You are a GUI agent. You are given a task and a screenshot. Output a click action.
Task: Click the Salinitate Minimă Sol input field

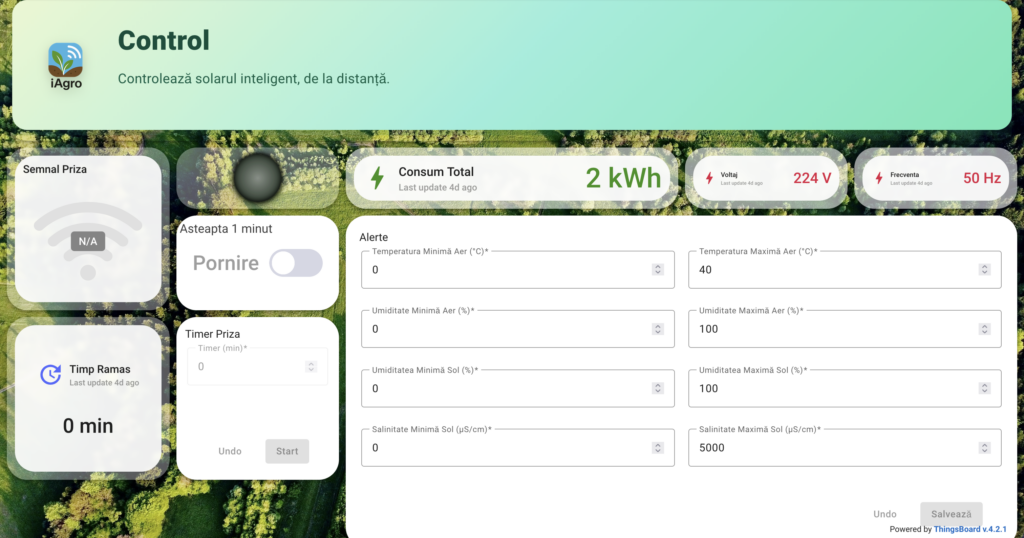click(505, 448)
